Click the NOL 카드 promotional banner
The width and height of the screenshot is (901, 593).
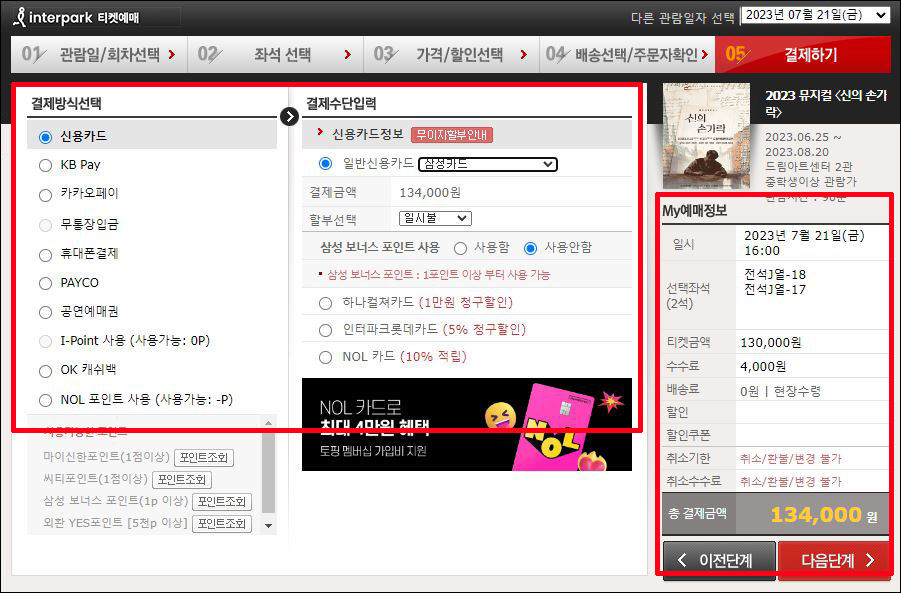tap(467, 424)
